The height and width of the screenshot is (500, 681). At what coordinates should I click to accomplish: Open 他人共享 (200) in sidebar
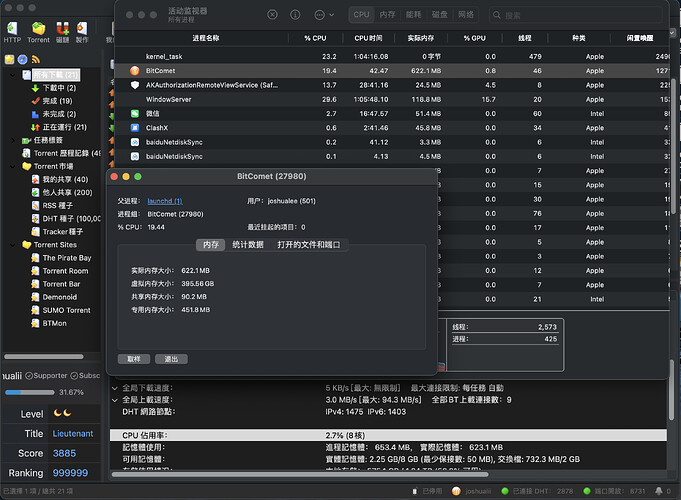[62, 192]
